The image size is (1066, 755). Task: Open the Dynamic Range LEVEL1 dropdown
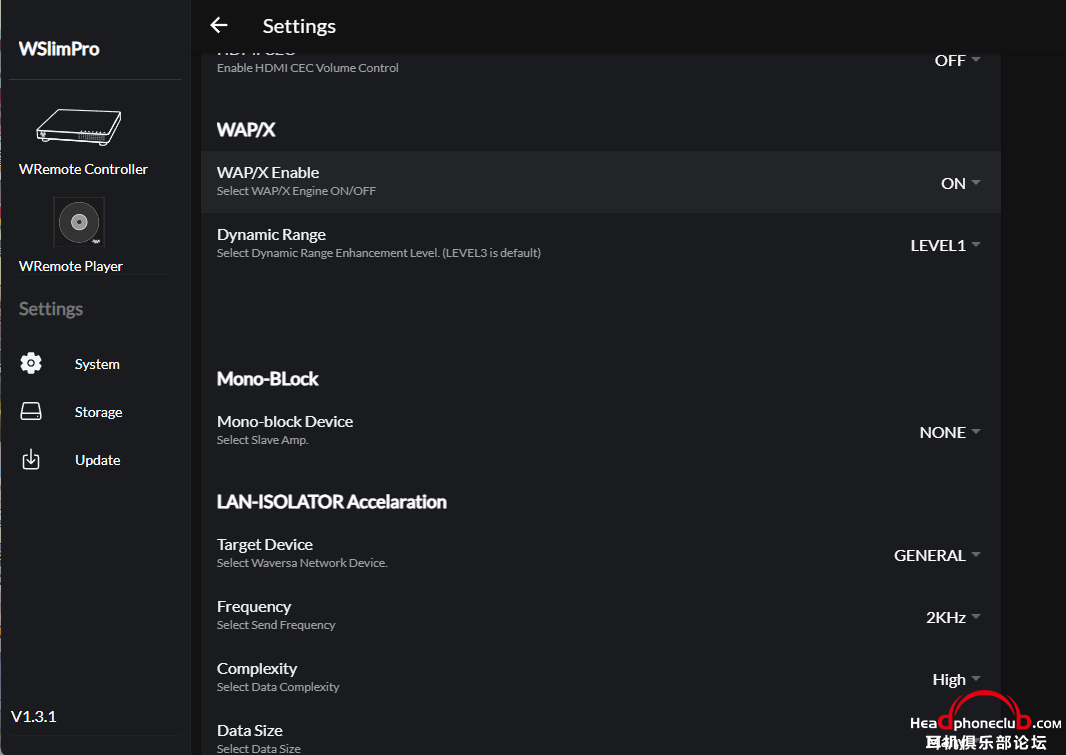pos(945,245)
